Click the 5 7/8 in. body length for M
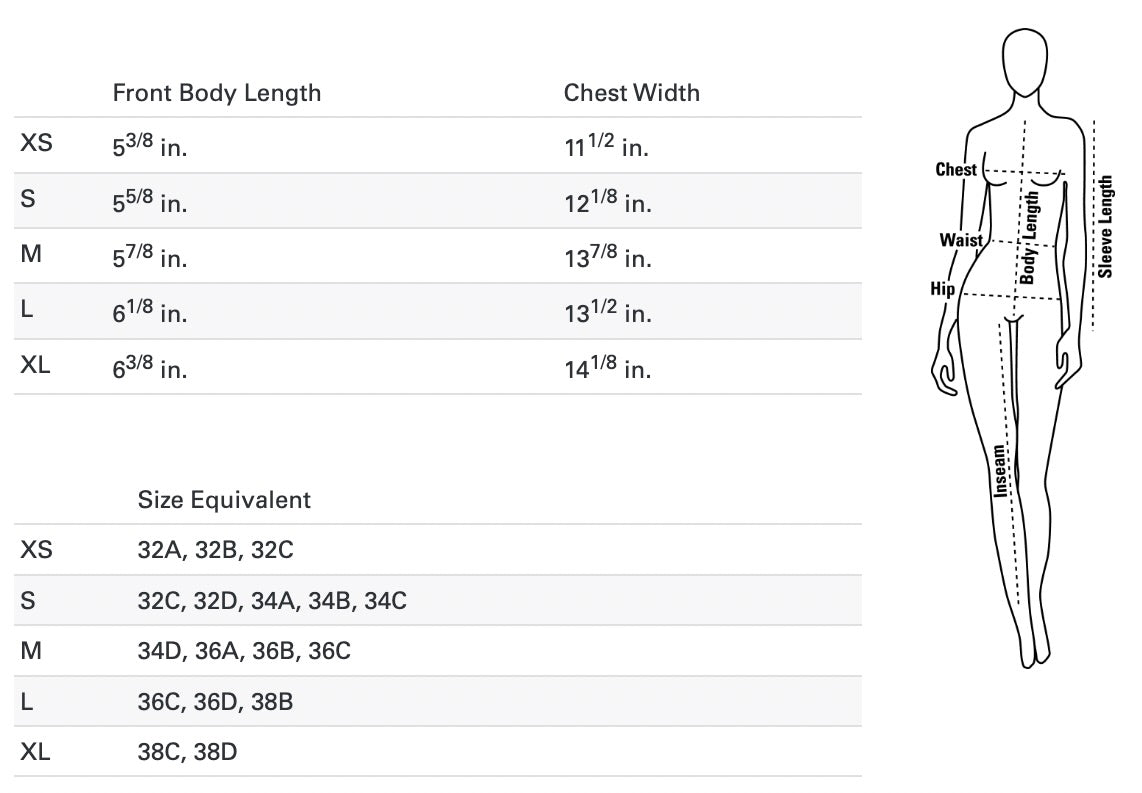 tap(149, 257)
